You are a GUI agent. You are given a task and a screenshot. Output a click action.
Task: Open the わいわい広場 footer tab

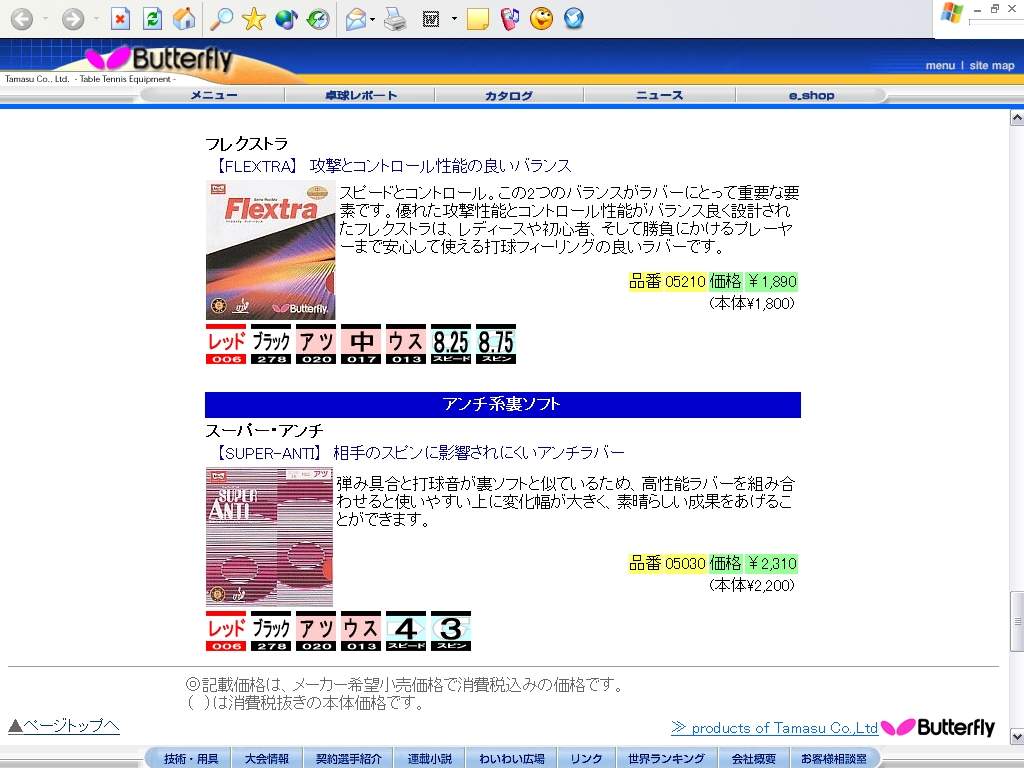pyautogui.click(x=511, y=758)
